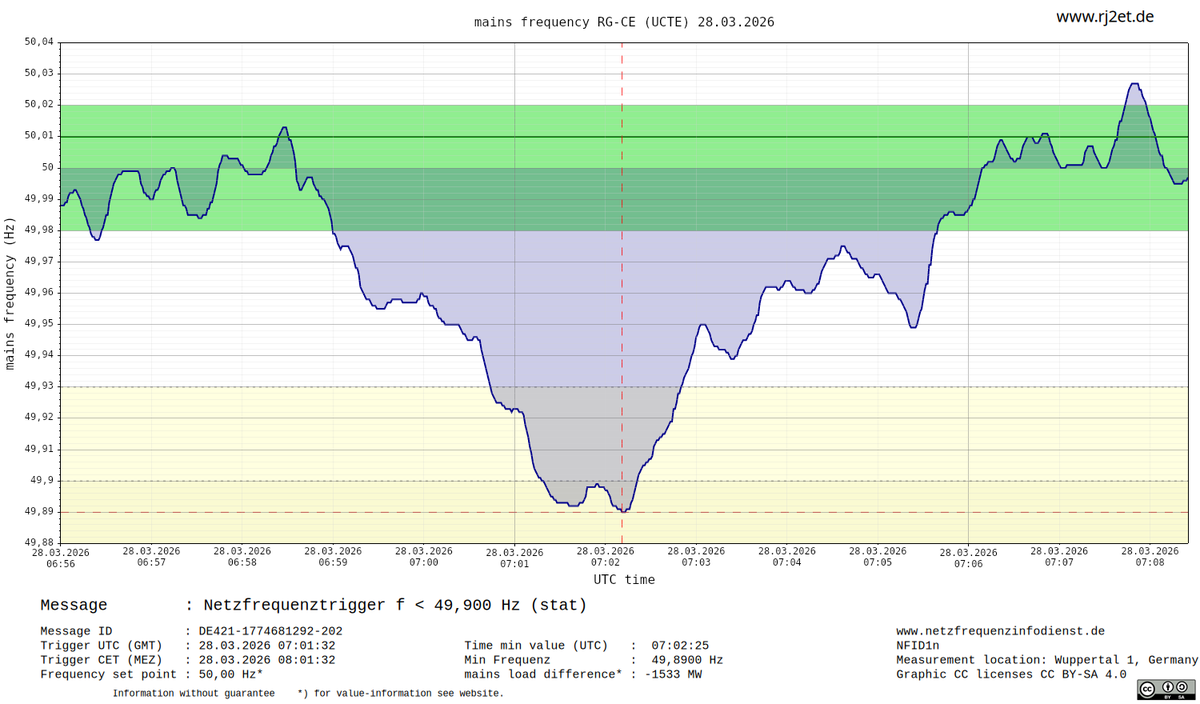Click the 07:05 time axis label
The width and height of the screenshot is (1200, 704).
click(x=878, y=557)
